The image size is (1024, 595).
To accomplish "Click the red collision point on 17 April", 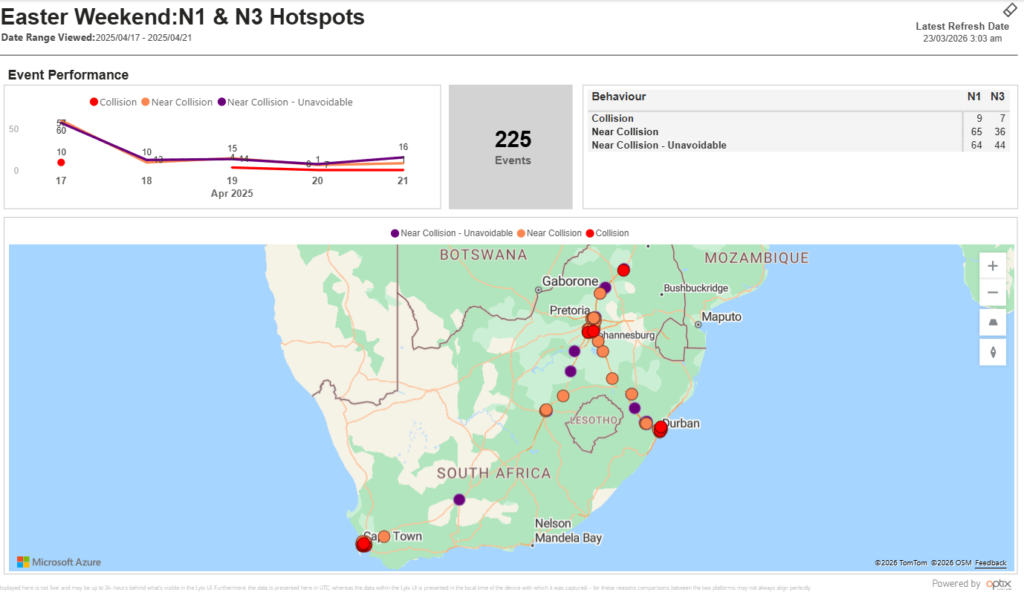I will click(61, 162).
